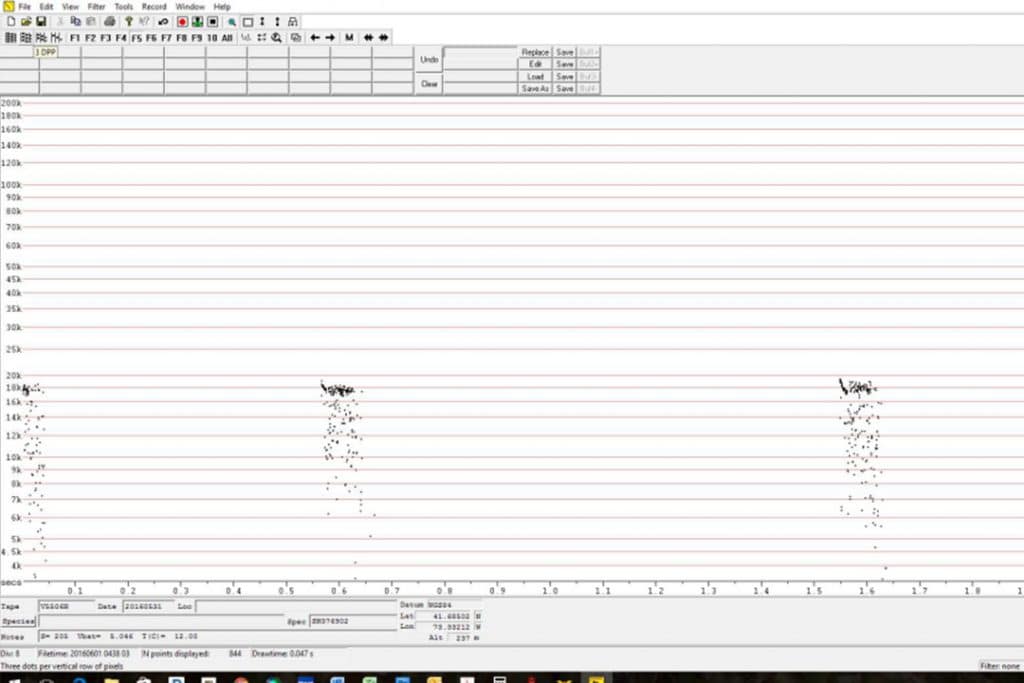Screen dimensions: 1024x683
Task: Open the Tools menu
Action: coord(123,7)
